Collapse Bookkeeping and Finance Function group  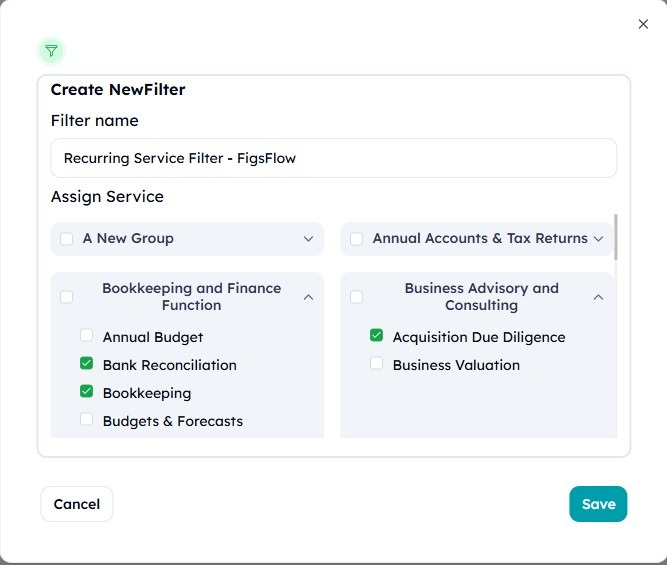[308, 297]
